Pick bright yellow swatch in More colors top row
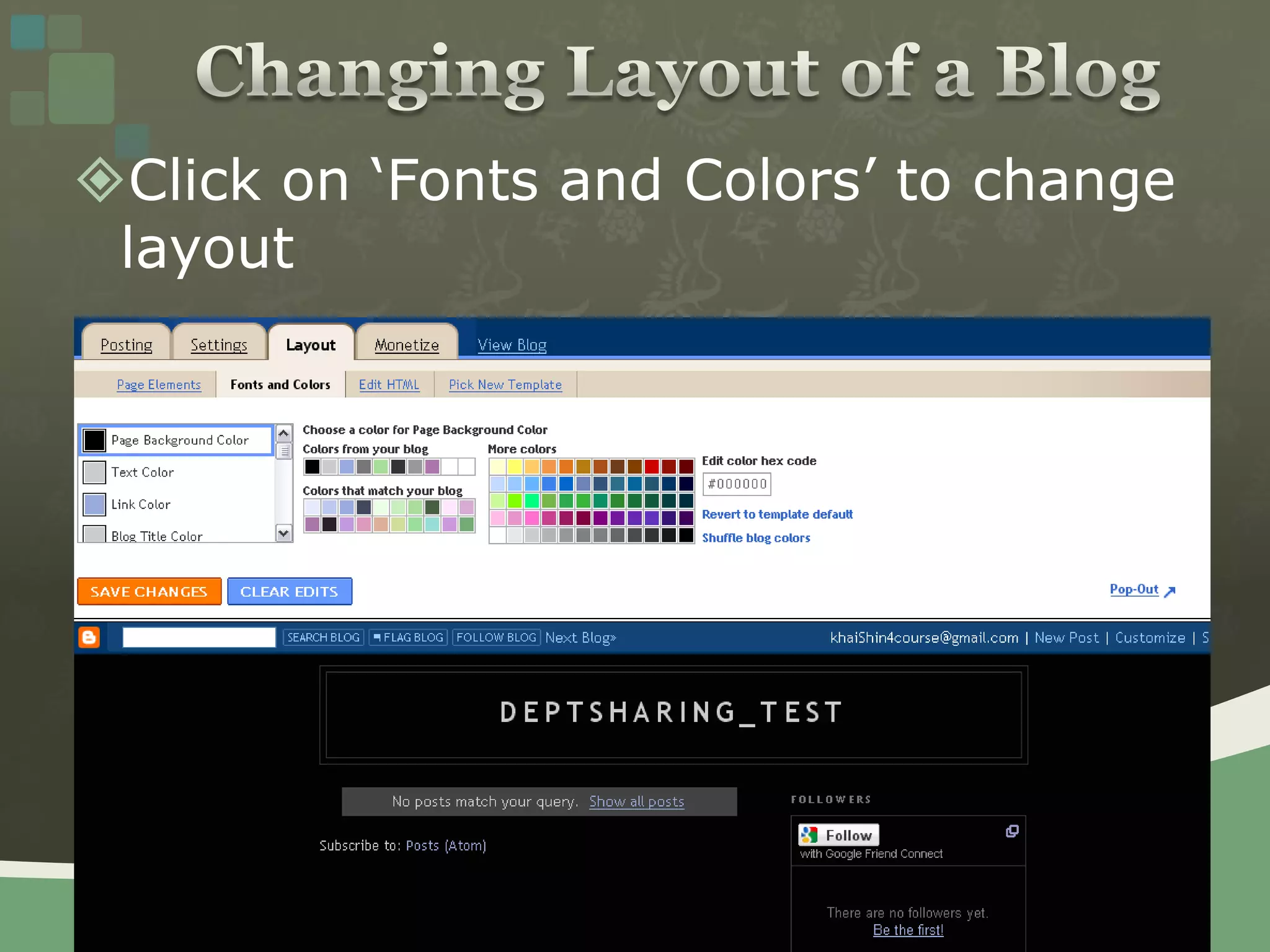The width and height of the screenshot is (1270, 952). coord(515,466)
